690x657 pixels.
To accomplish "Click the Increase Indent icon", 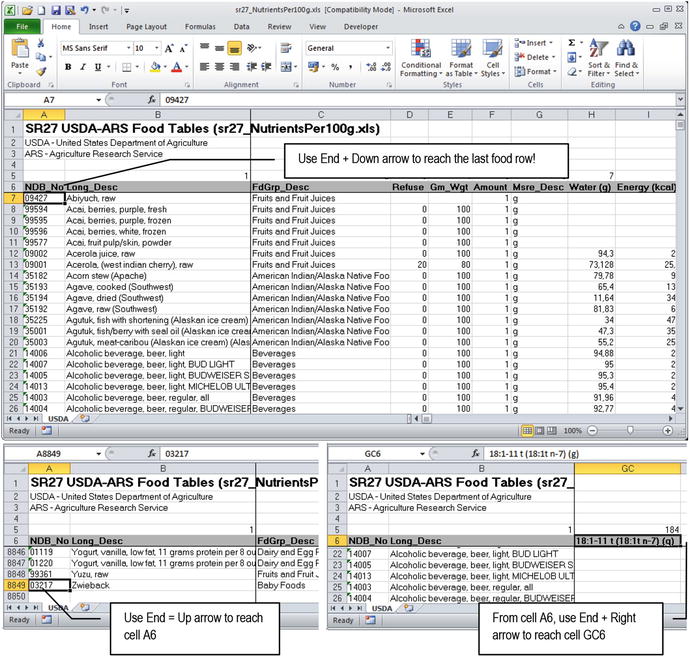I will coord(266,67).
